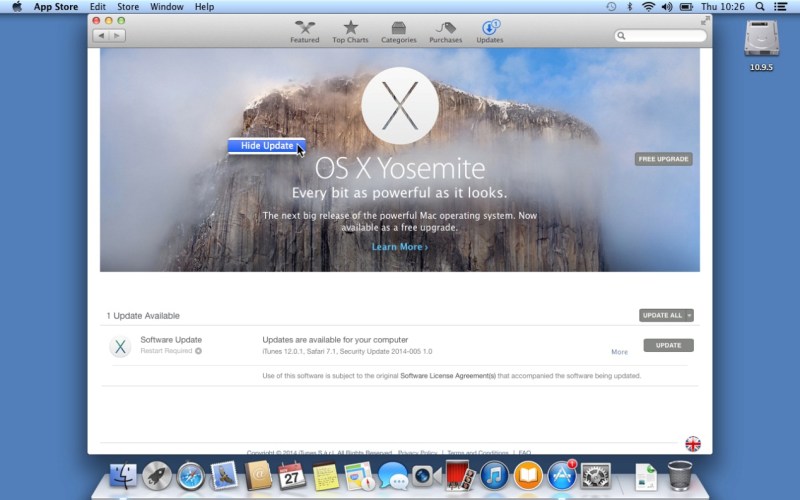The height and width of the screenshot is (500, 800).
Task: Click the UK flag country selector
Action: tap(693, 444)
